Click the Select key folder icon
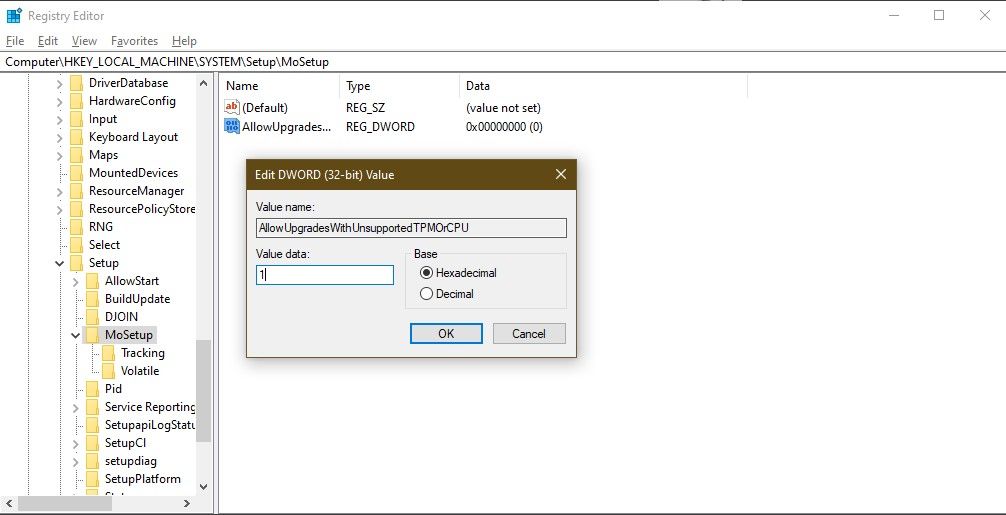The width and height of the screenshot is (1006, 515). [76, 244]
